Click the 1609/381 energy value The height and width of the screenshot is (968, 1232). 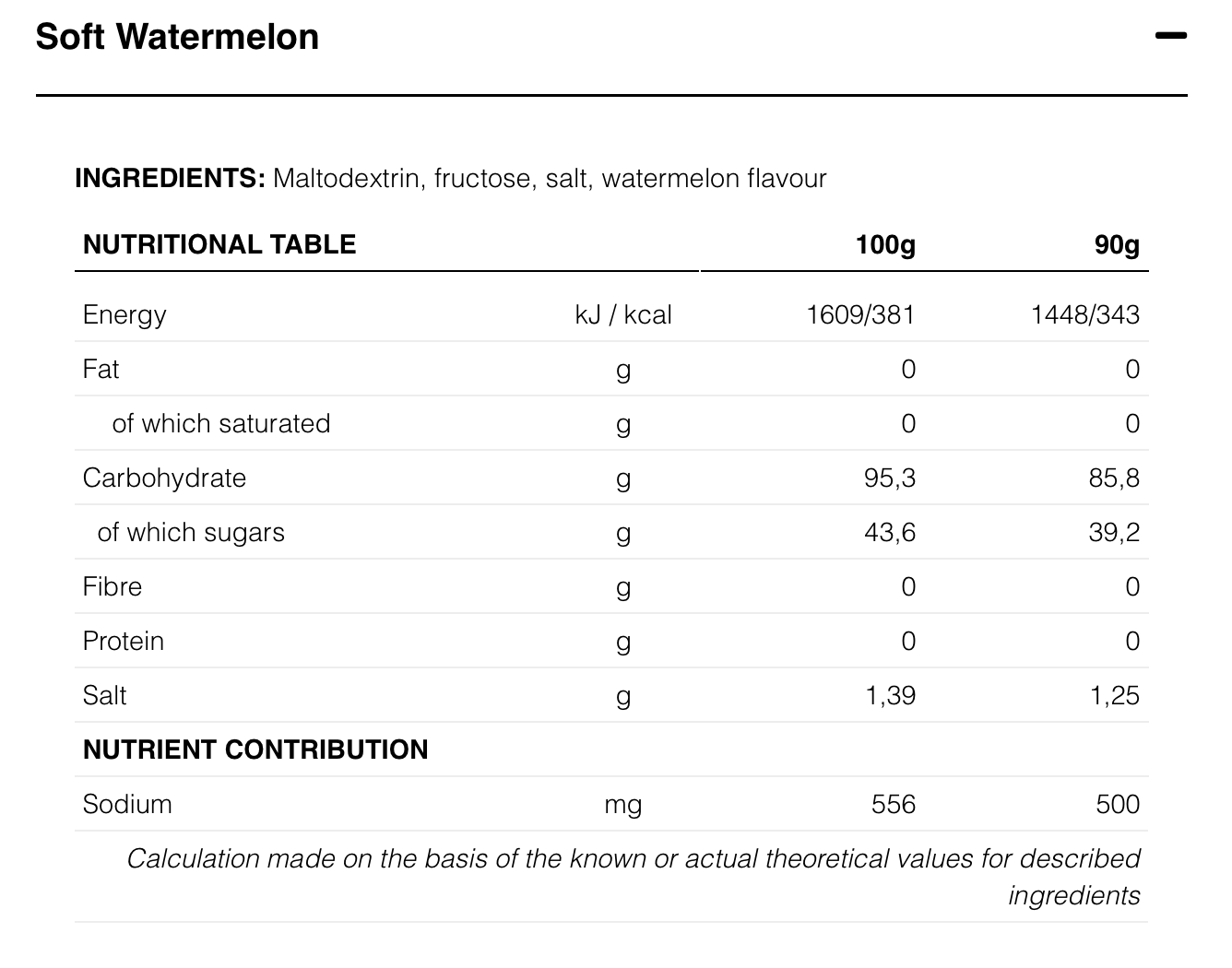point(860,315)
